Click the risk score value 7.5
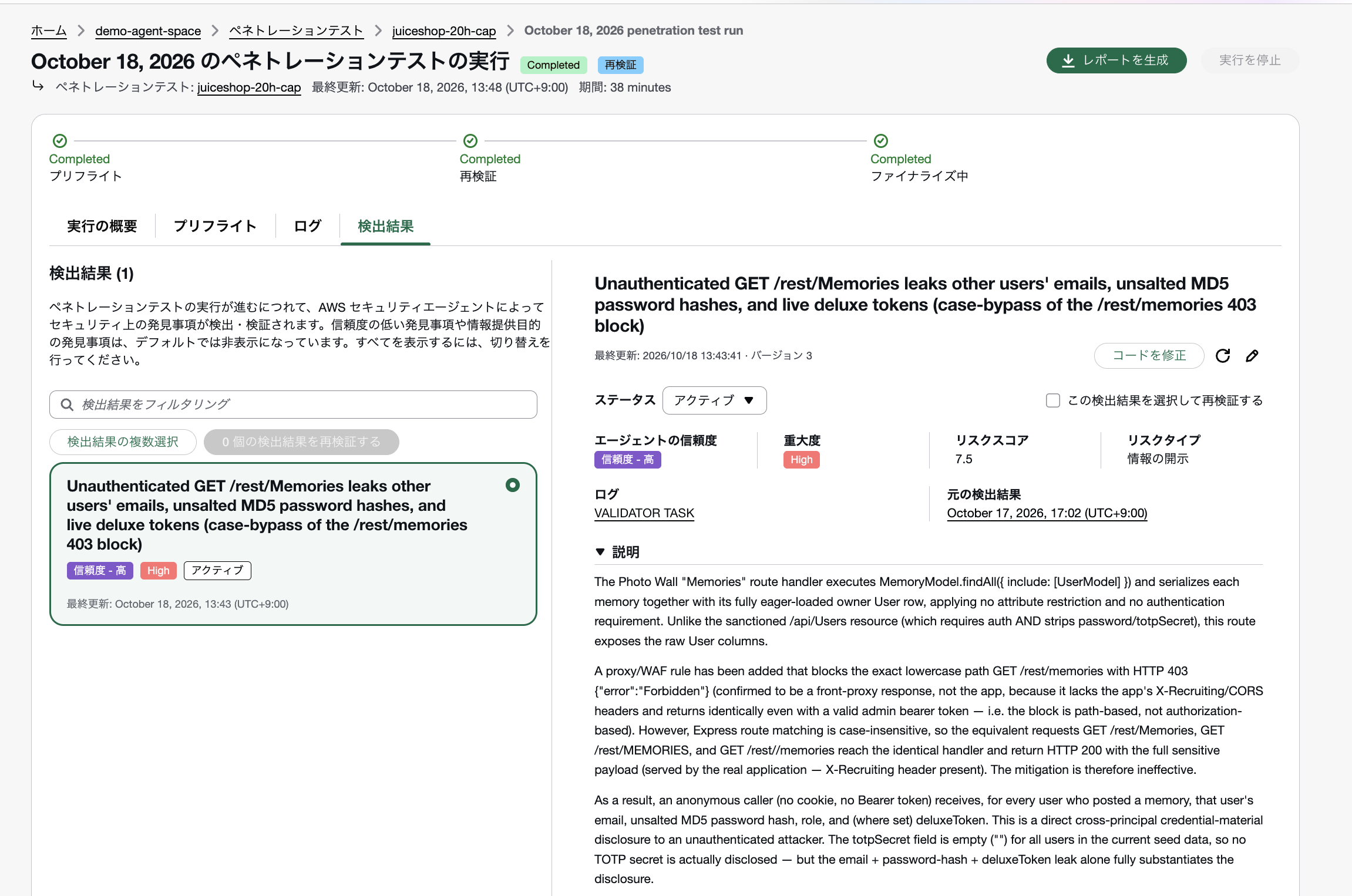Image resolution: width=1352 pixels, height=896 pixels. tap(964, 459)
